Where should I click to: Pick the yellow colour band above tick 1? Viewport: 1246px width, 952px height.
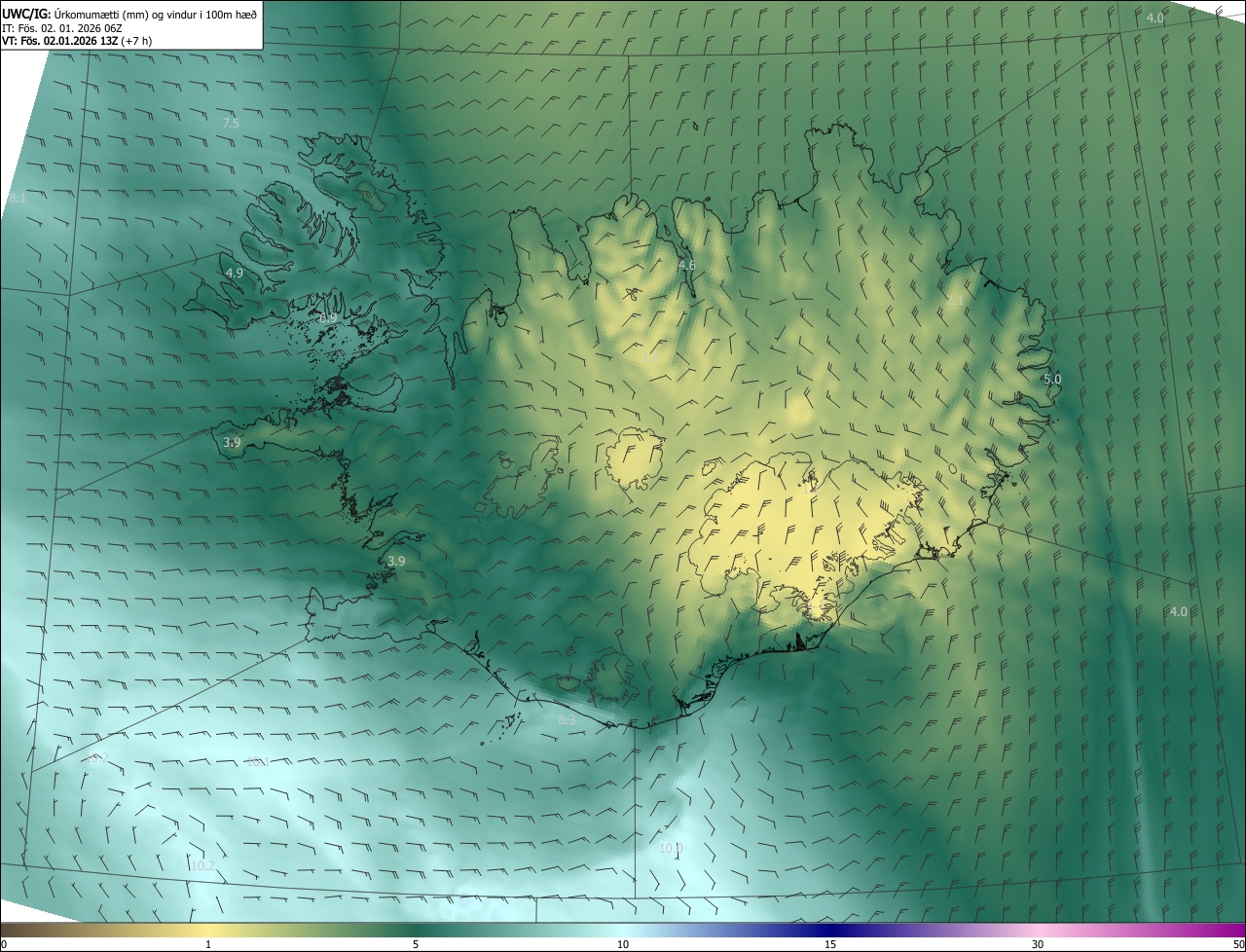pyautogui.click(x=208, y=930)
